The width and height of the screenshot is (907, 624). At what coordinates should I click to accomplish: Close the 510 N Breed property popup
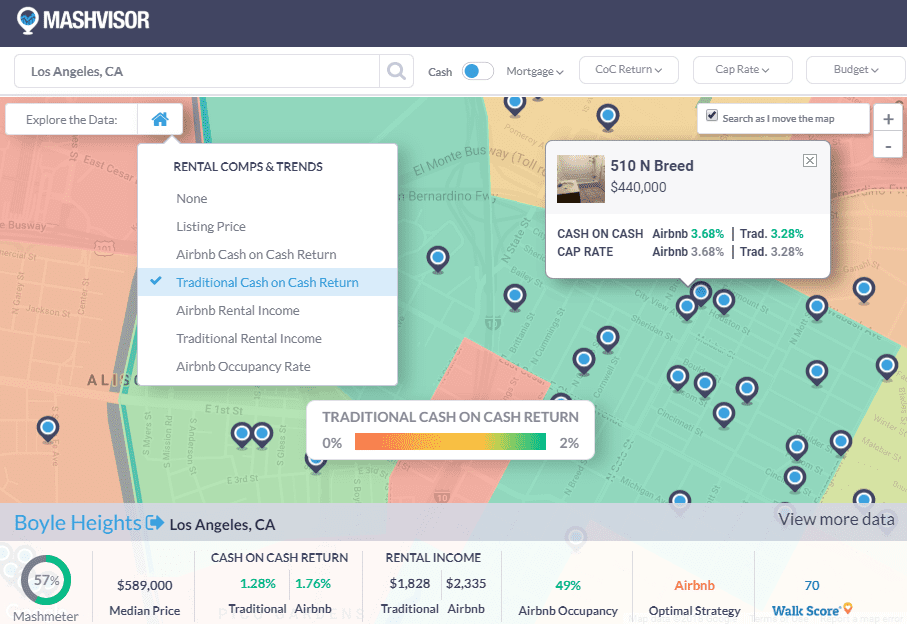pyautogui.click(x=810, y=161)
